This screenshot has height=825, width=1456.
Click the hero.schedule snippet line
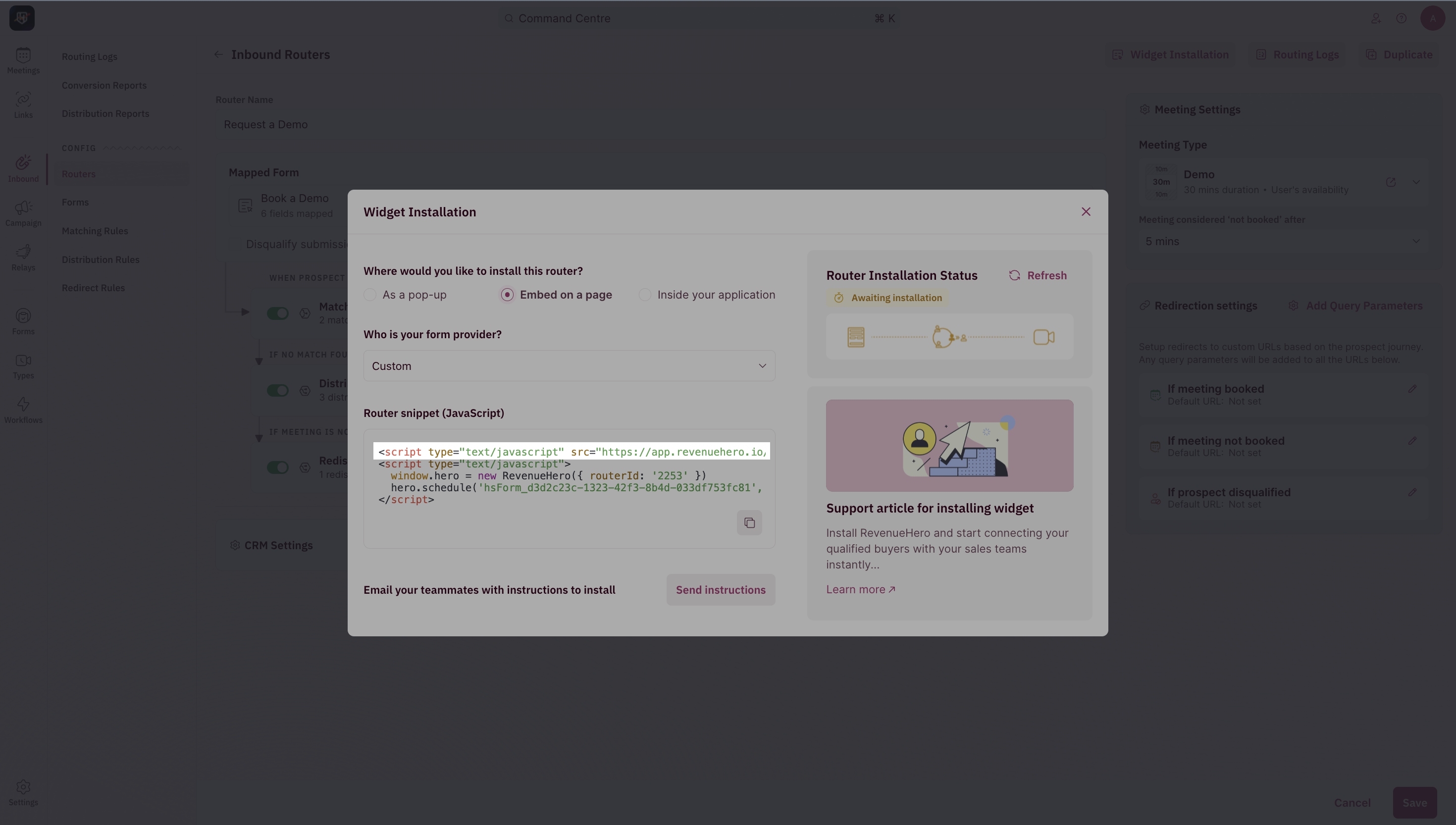pos(572,488)
